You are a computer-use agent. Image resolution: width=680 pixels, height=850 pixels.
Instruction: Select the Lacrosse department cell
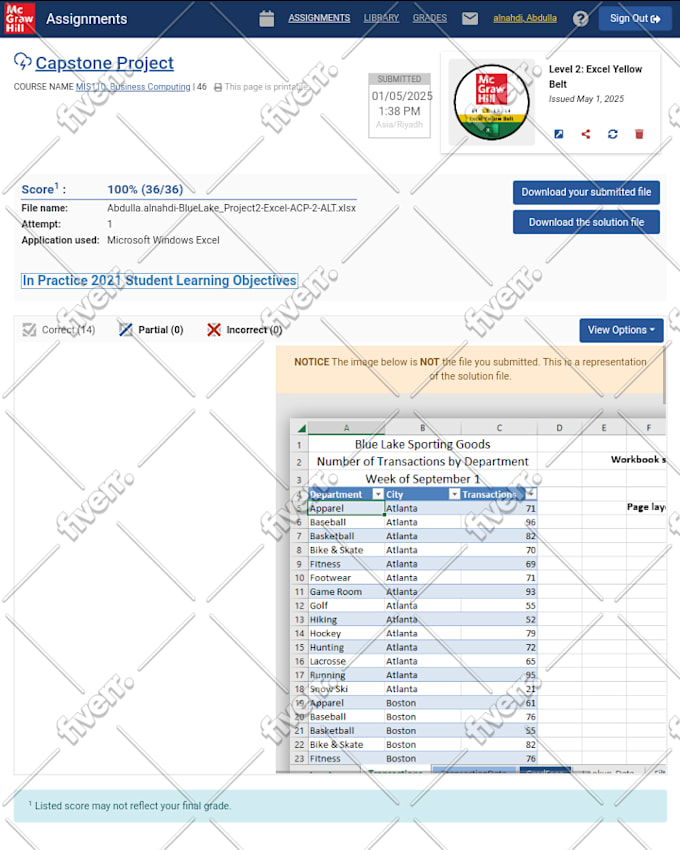click(347, 661)
